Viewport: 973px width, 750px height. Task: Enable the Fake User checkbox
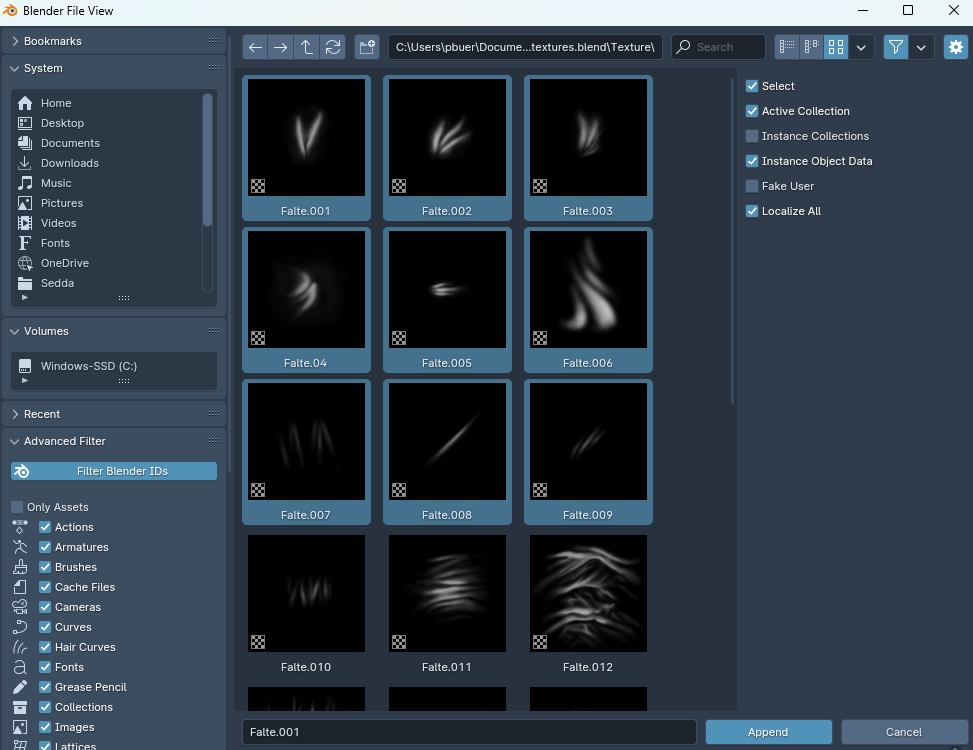coord(752,186)
